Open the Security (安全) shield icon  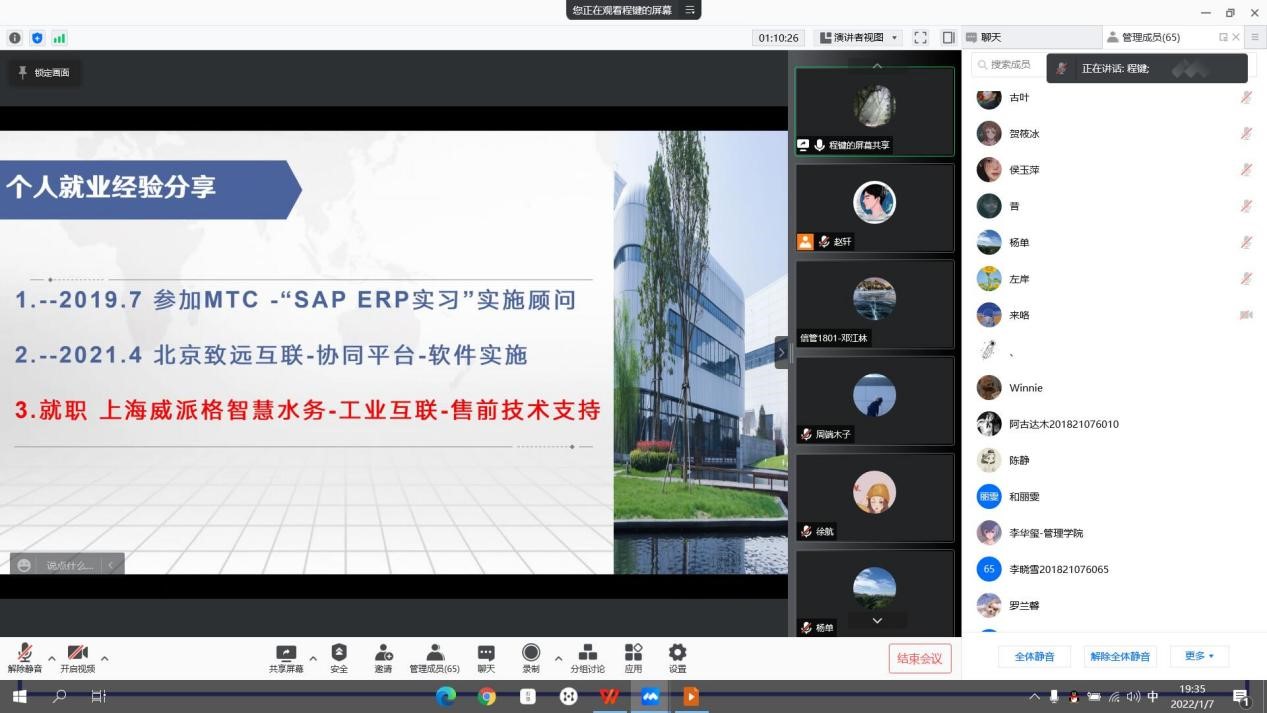(339, 657)
